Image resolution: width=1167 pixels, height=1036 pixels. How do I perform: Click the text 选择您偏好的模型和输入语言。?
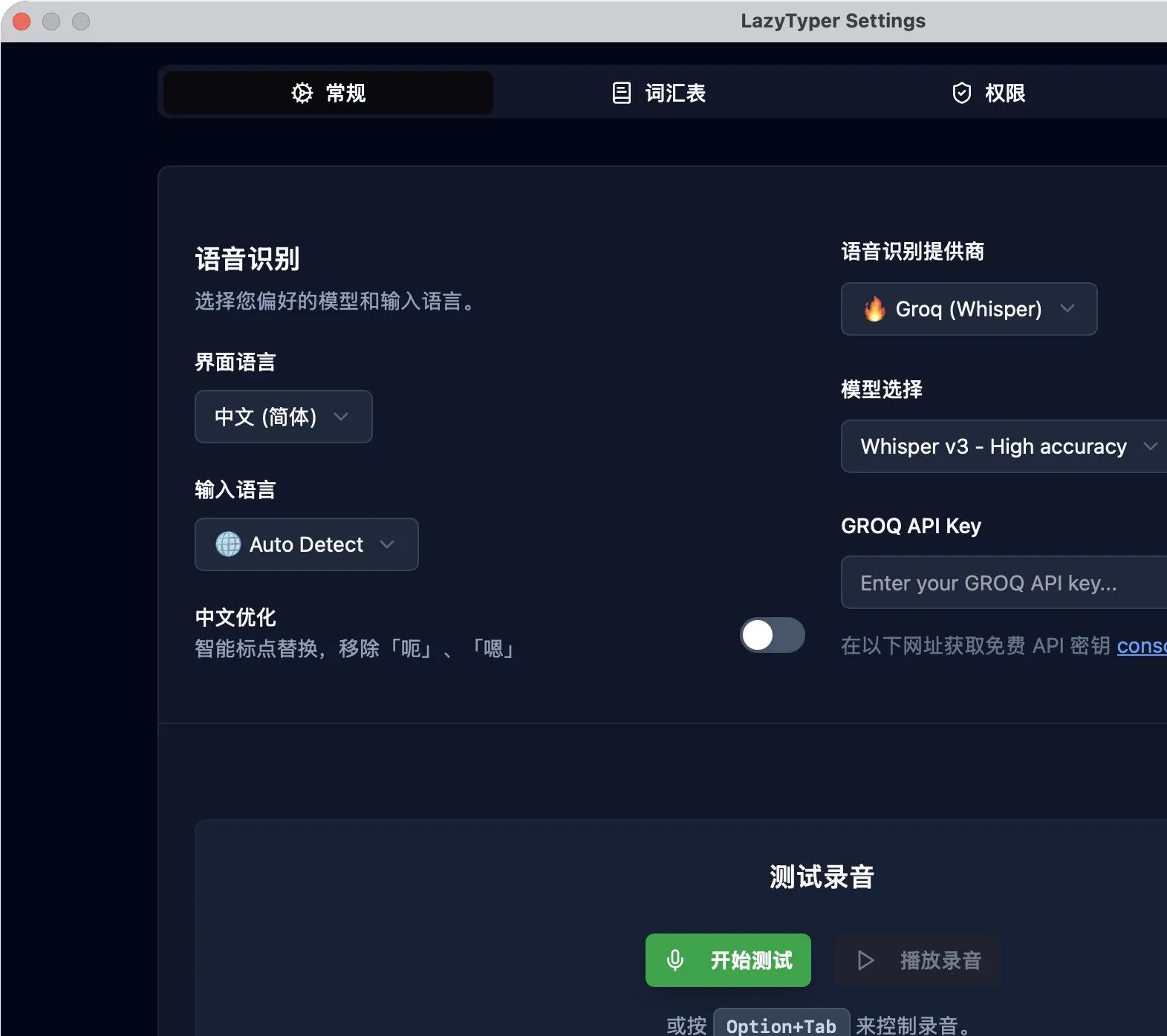click(x=335, y=301)
